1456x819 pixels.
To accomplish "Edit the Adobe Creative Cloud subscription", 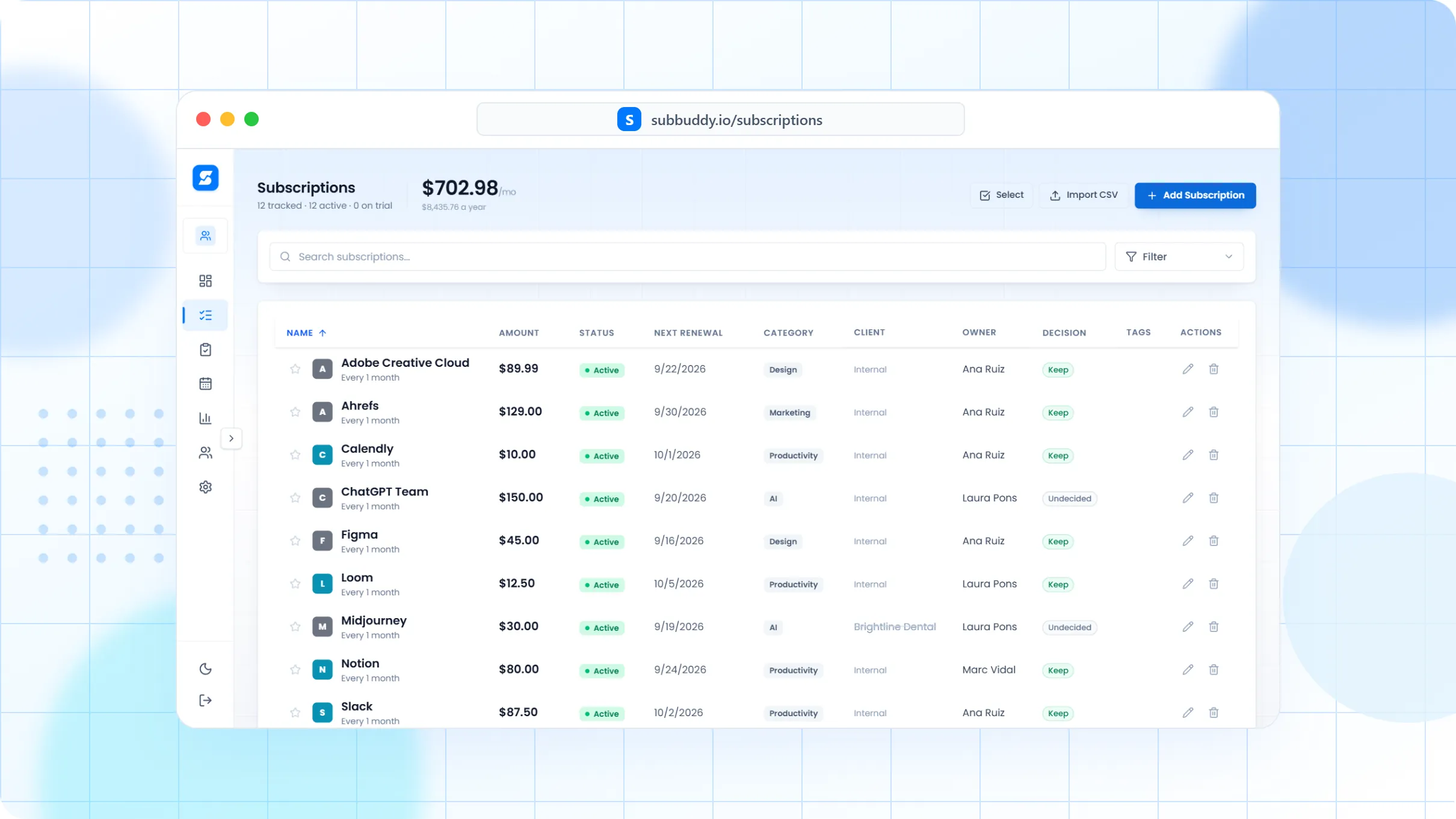I will click(1188, 369).
